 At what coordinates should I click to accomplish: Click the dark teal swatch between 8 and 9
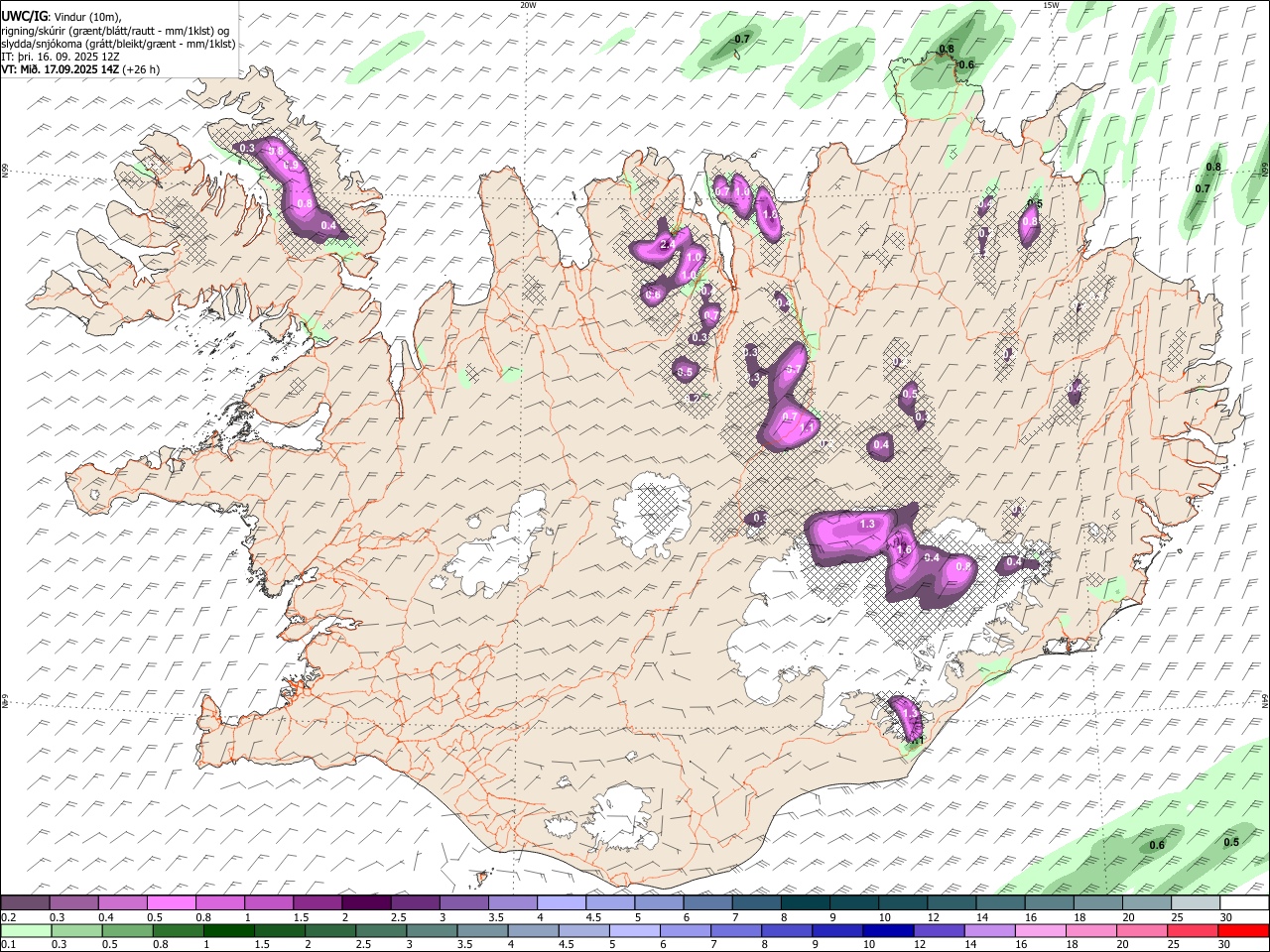(805, 903)
